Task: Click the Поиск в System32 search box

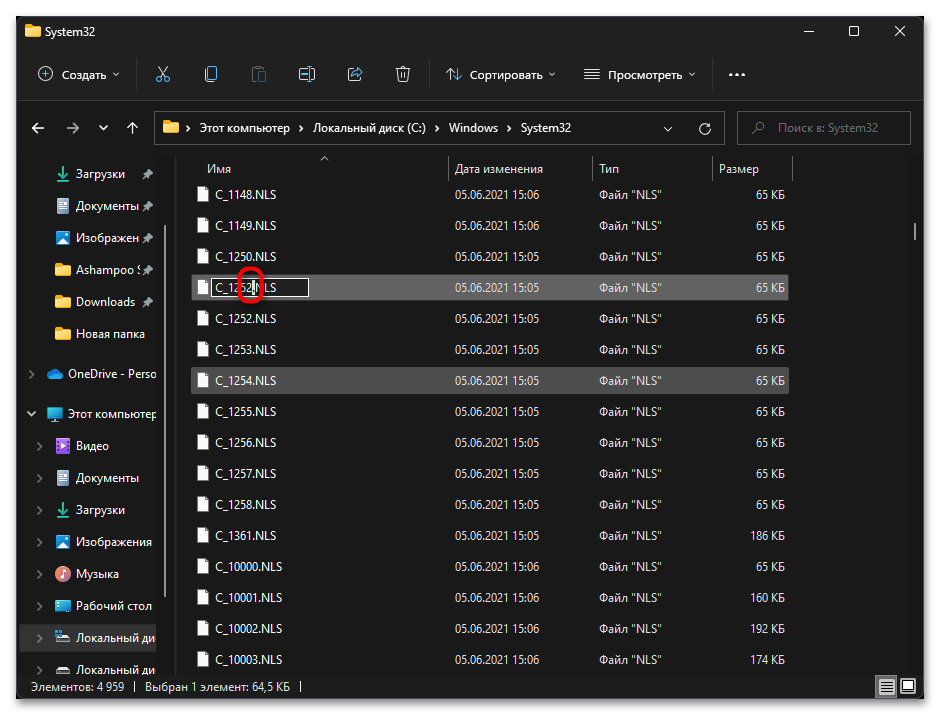Action: click(823, 128)
